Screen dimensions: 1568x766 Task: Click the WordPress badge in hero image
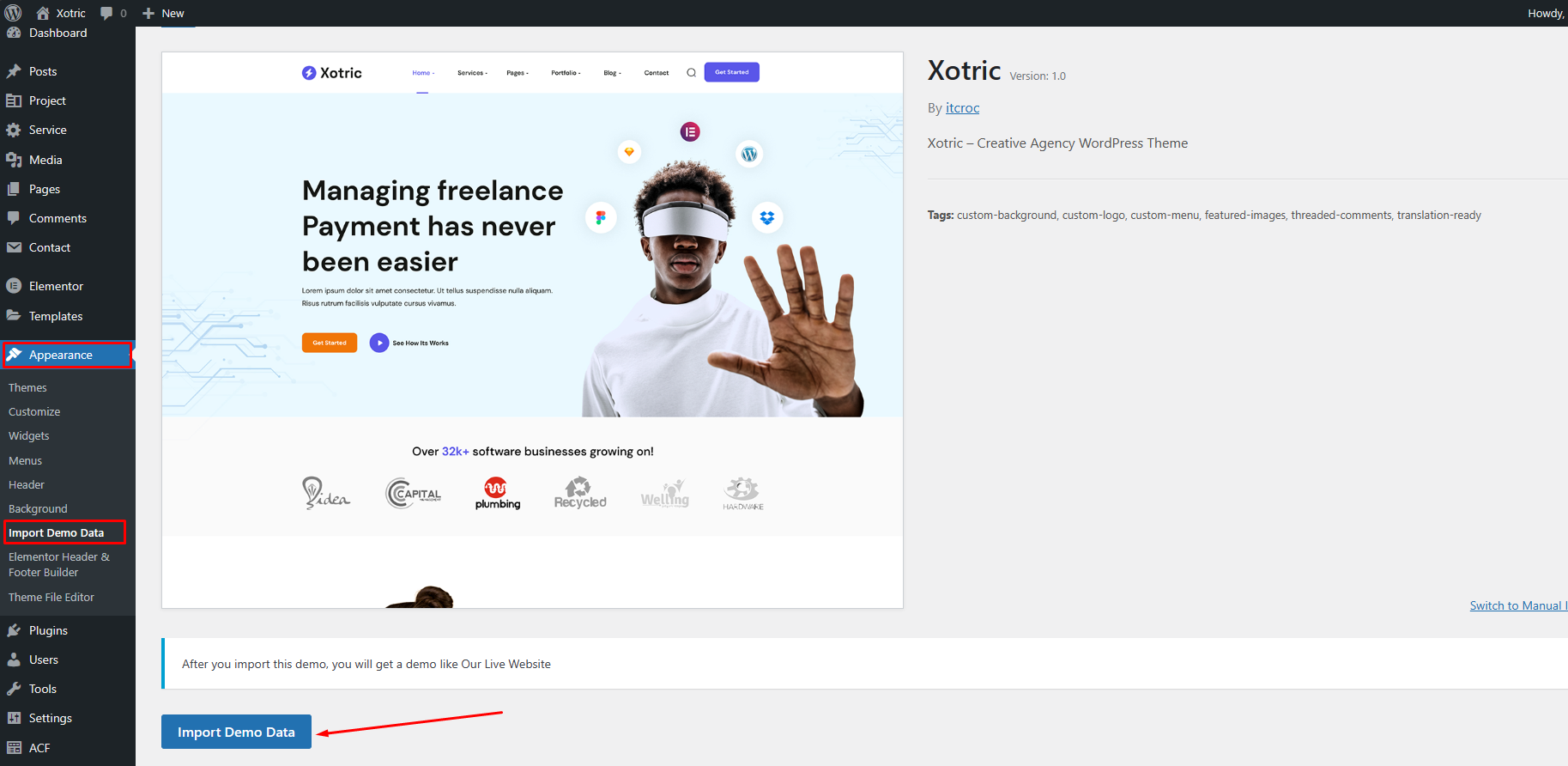coord(749,154)
